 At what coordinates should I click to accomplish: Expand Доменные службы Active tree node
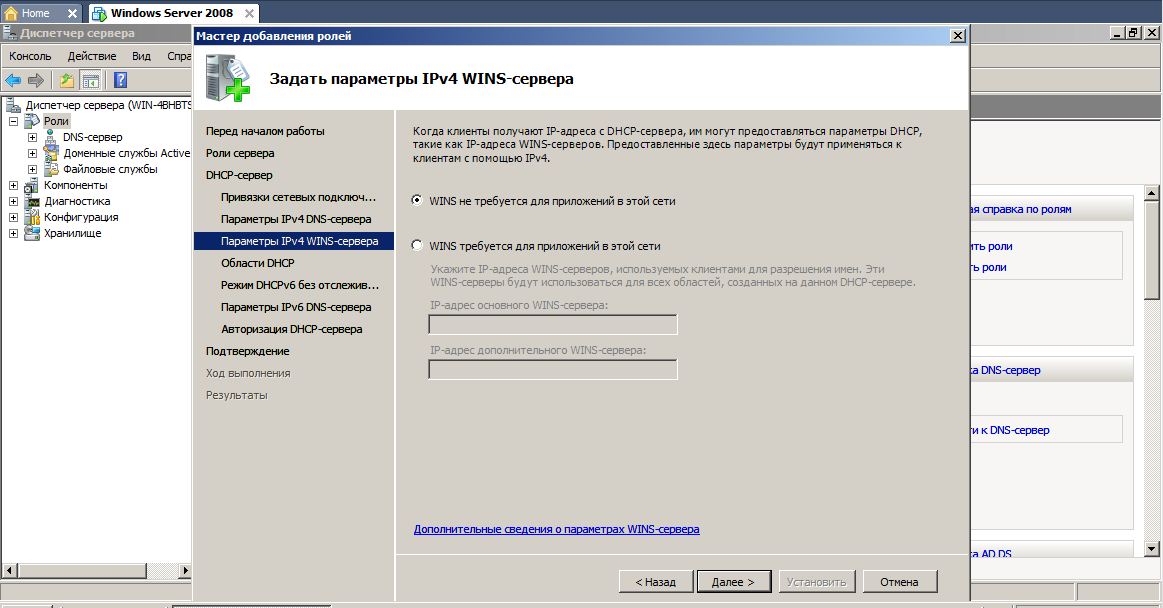point(32,153)
